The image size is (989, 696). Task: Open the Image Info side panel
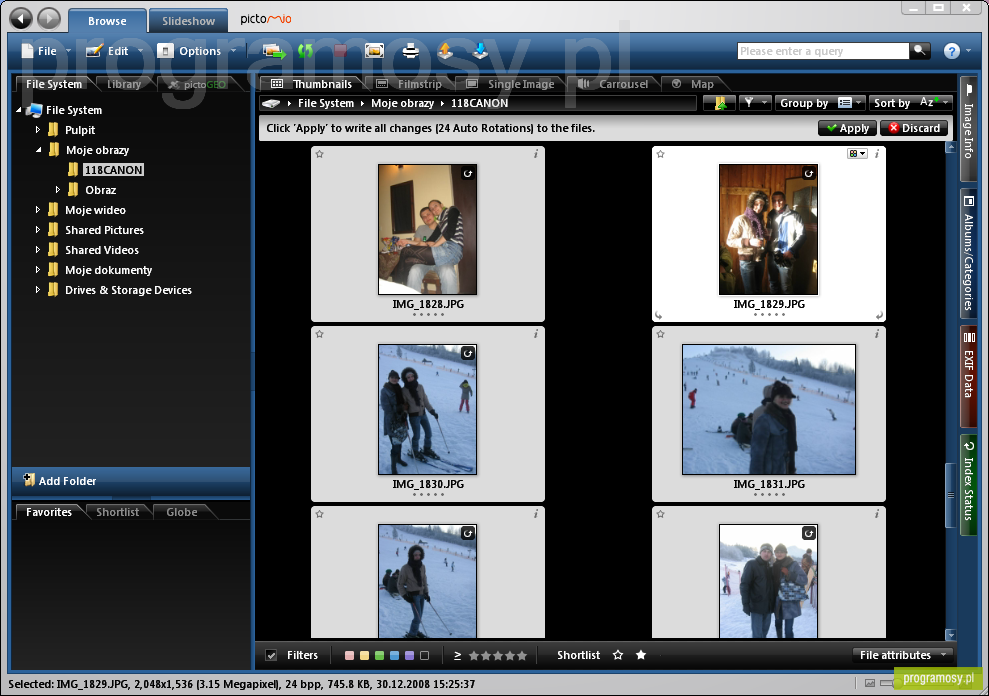(968, 129)
